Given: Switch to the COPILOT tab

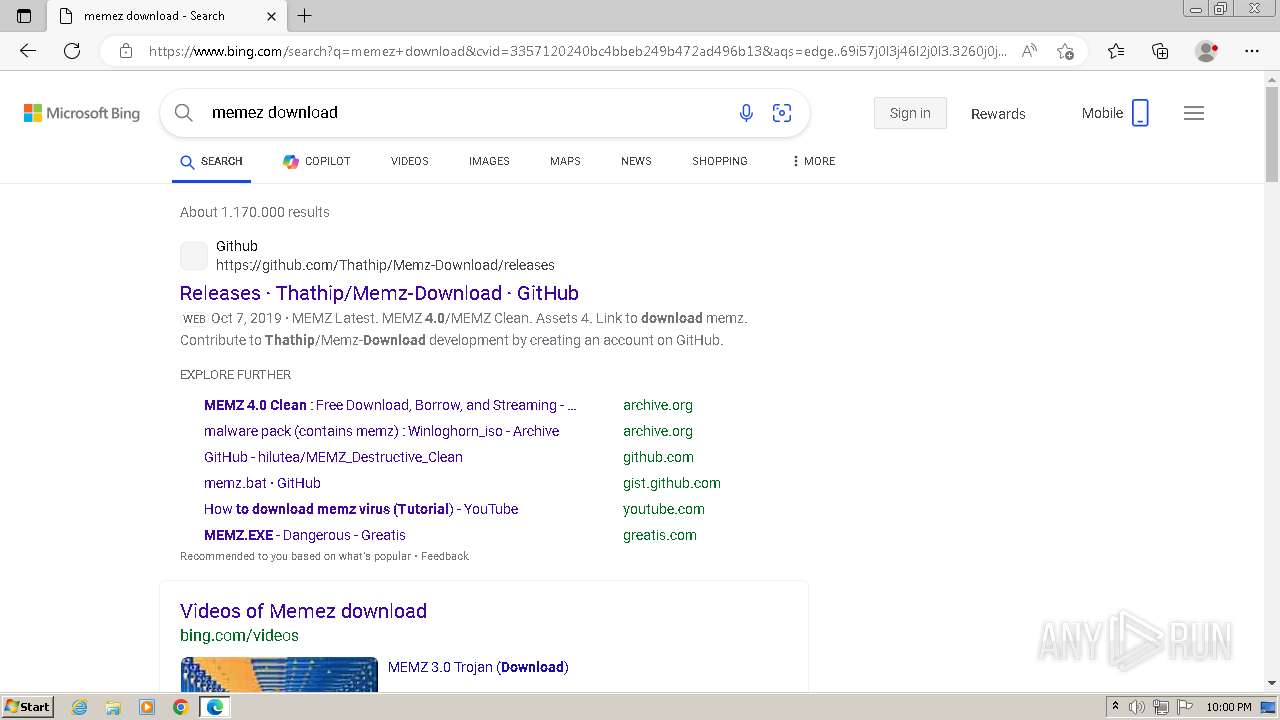Looking at the screenshot, I should click(316, 161).
